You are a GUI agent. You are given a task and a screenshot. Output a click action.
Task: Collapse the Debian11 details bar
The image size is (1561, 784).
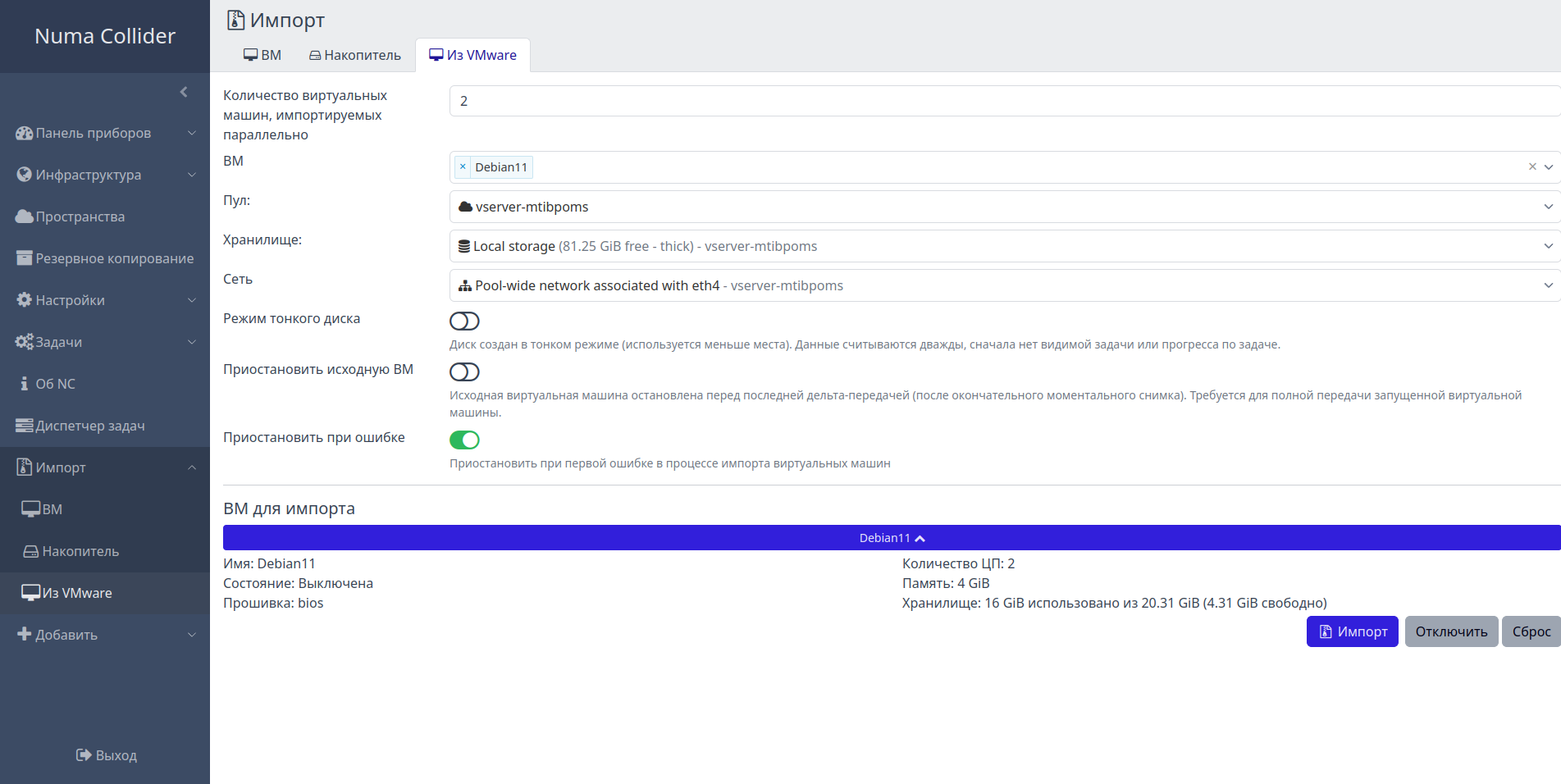tap(892, 538)
